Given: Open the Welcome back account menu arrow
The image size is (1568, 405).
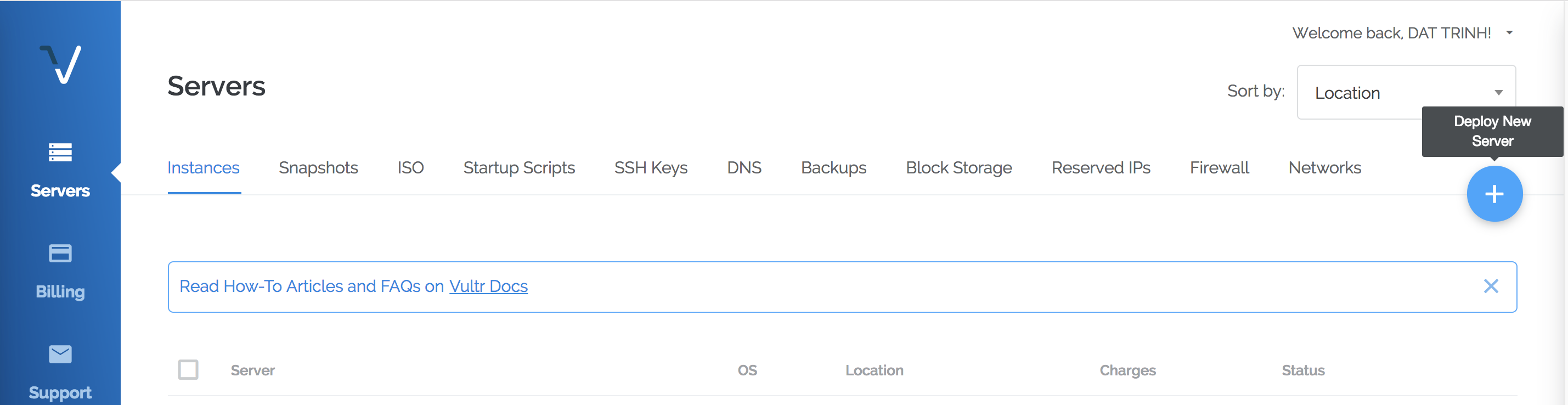Looking at the screenshot, I should (x=1509, y=33).
